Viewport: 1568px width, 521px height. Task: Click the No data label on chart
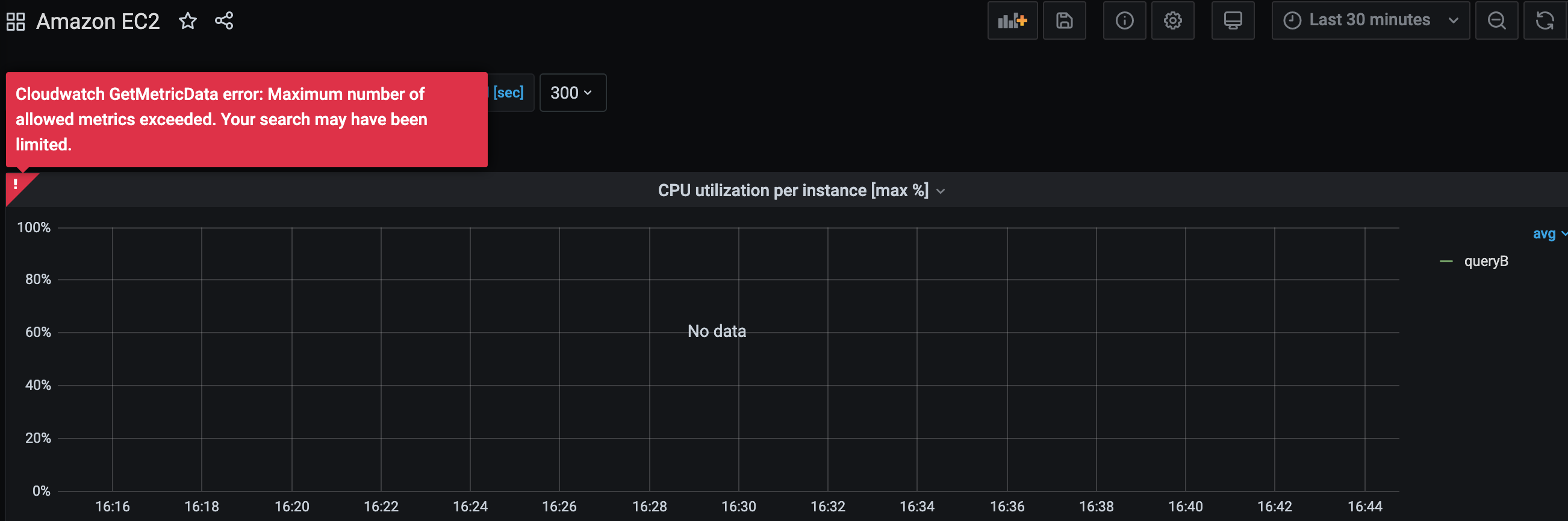pos(716,331)
